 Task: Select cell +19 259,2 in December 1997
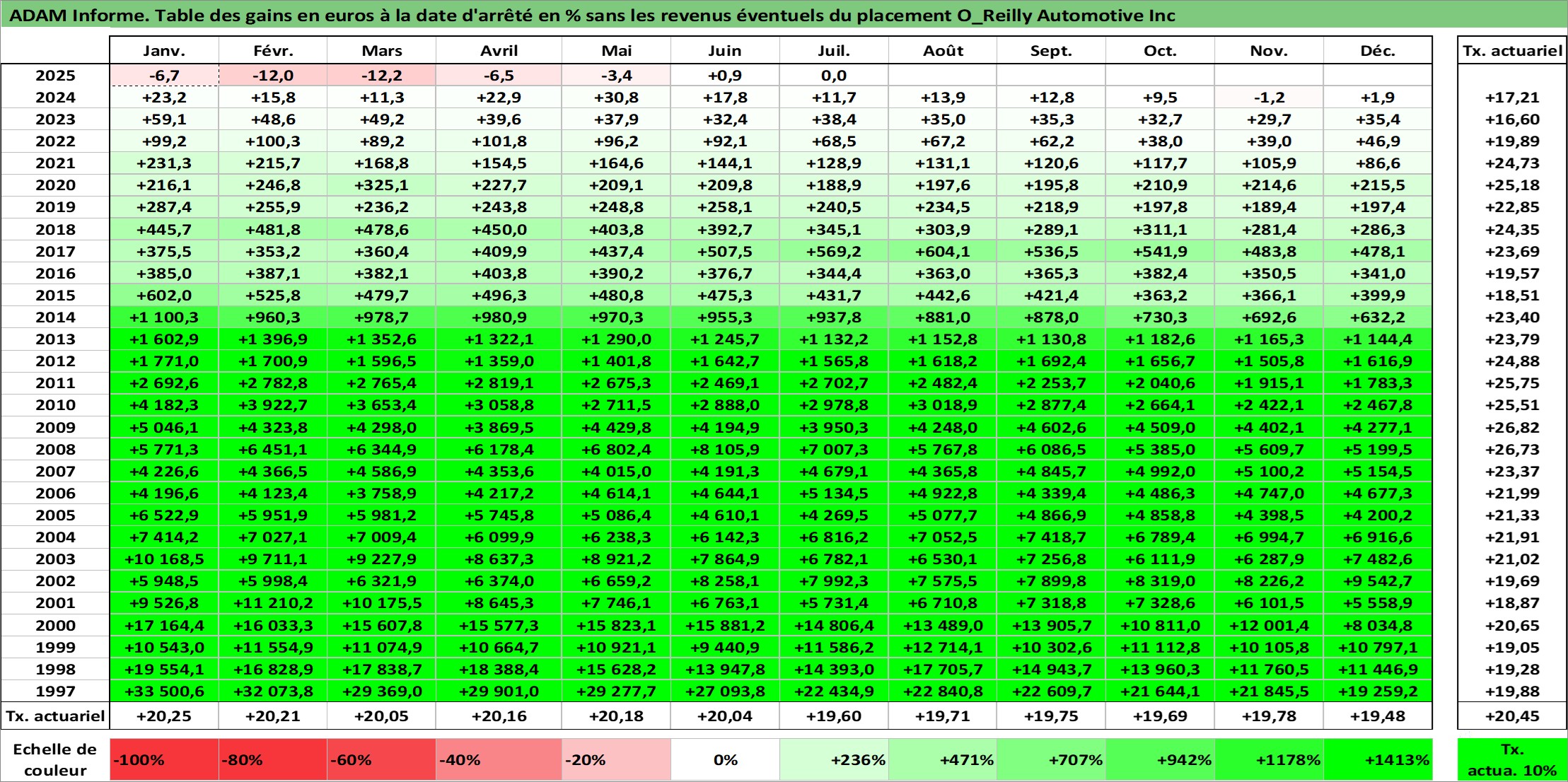click(x=1378, y=691)
